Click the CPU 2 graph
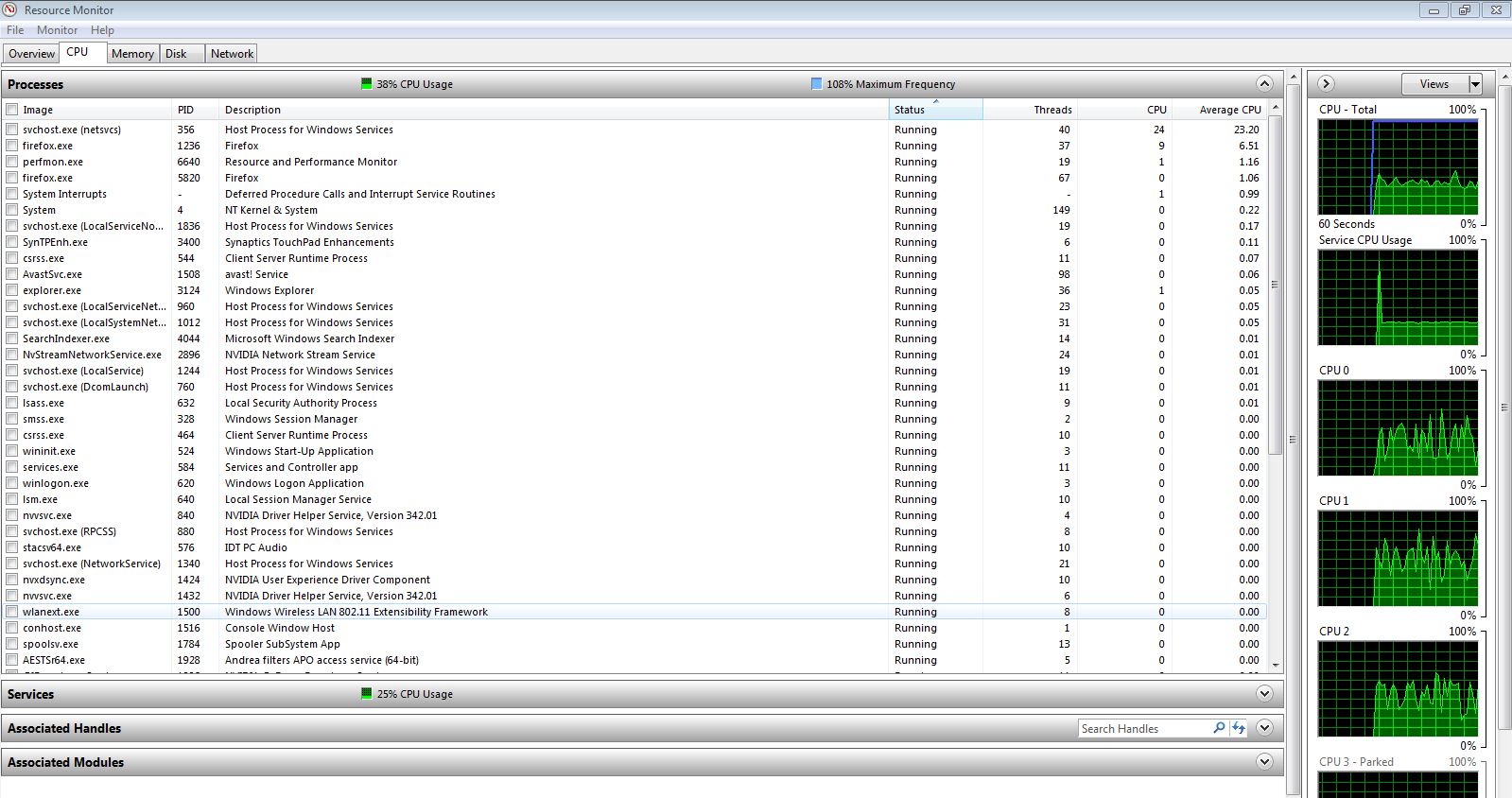Screen dimensions: 1512x798 pyautogui.click(x=1398, y=689)
